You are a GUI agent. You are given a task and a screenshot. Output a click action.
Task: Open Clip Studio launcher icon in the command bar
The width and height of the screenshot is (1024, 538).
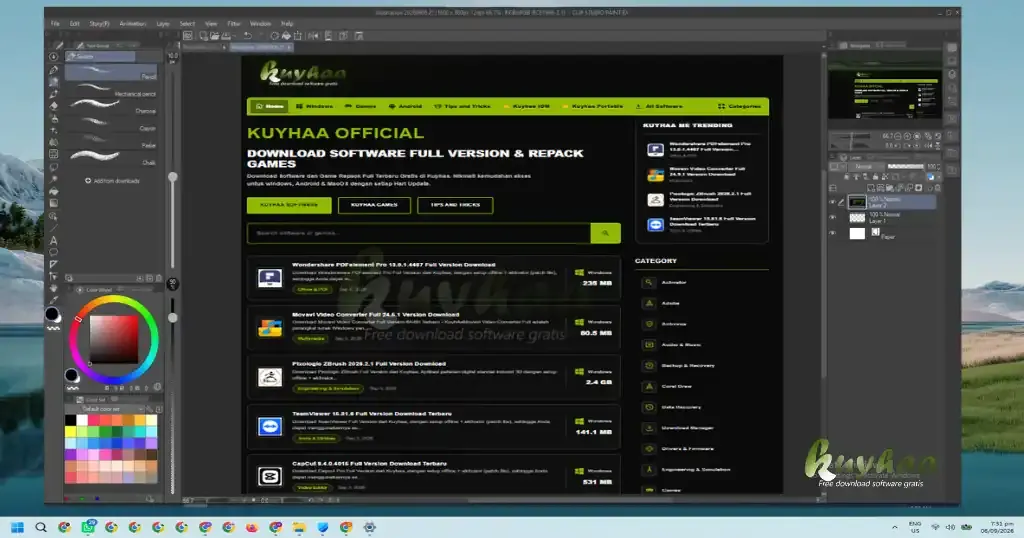pyautogui.click(x=188, y=36)
